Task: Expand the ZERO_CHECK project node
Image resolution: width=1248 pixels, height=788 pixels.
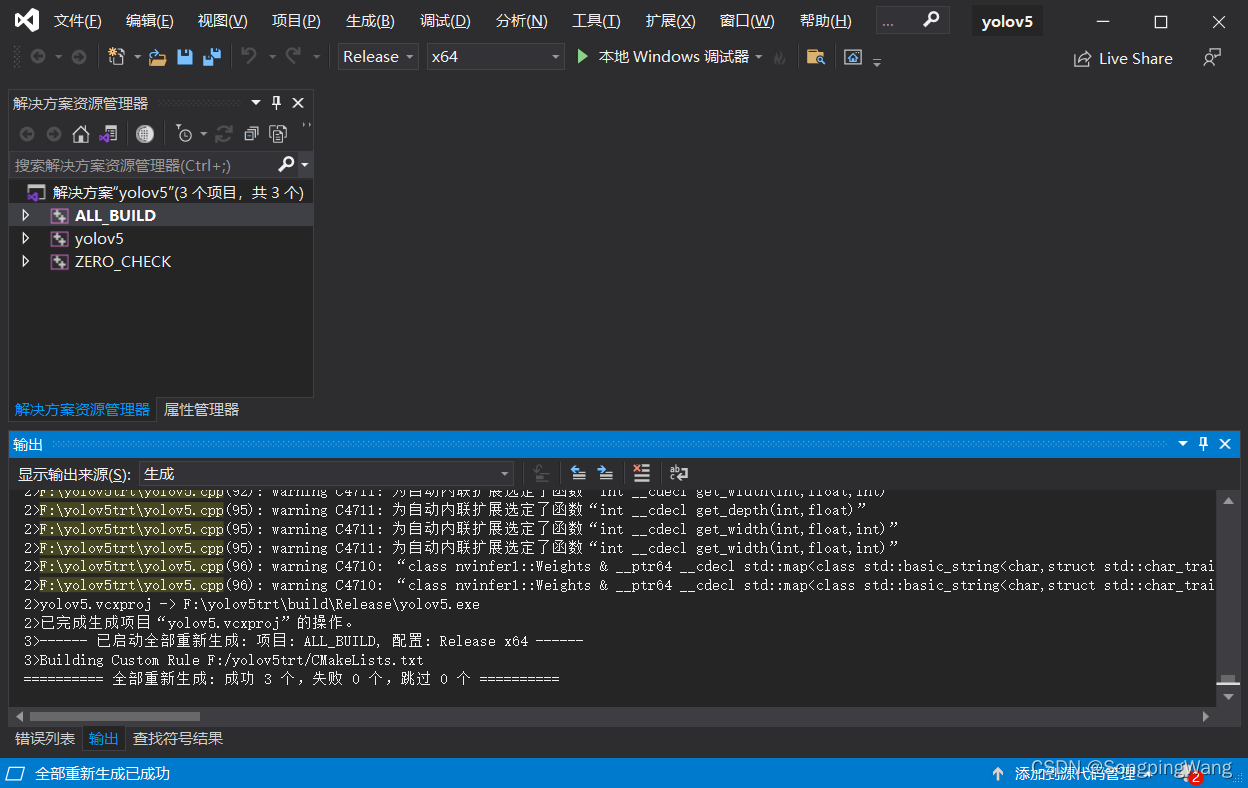Action: [x=26, y=261]
